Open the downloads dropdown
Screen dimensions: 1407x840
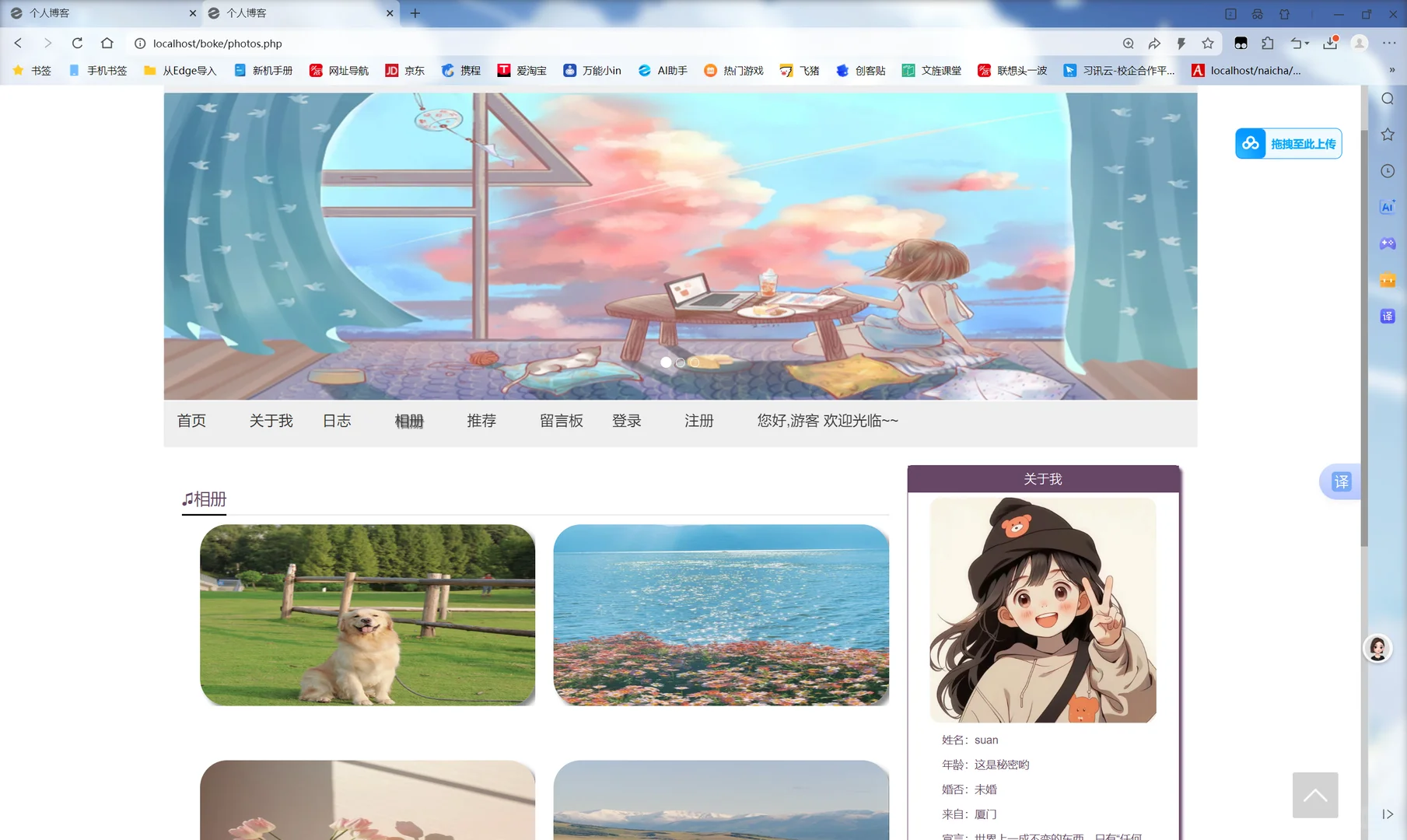point(1332,43)
